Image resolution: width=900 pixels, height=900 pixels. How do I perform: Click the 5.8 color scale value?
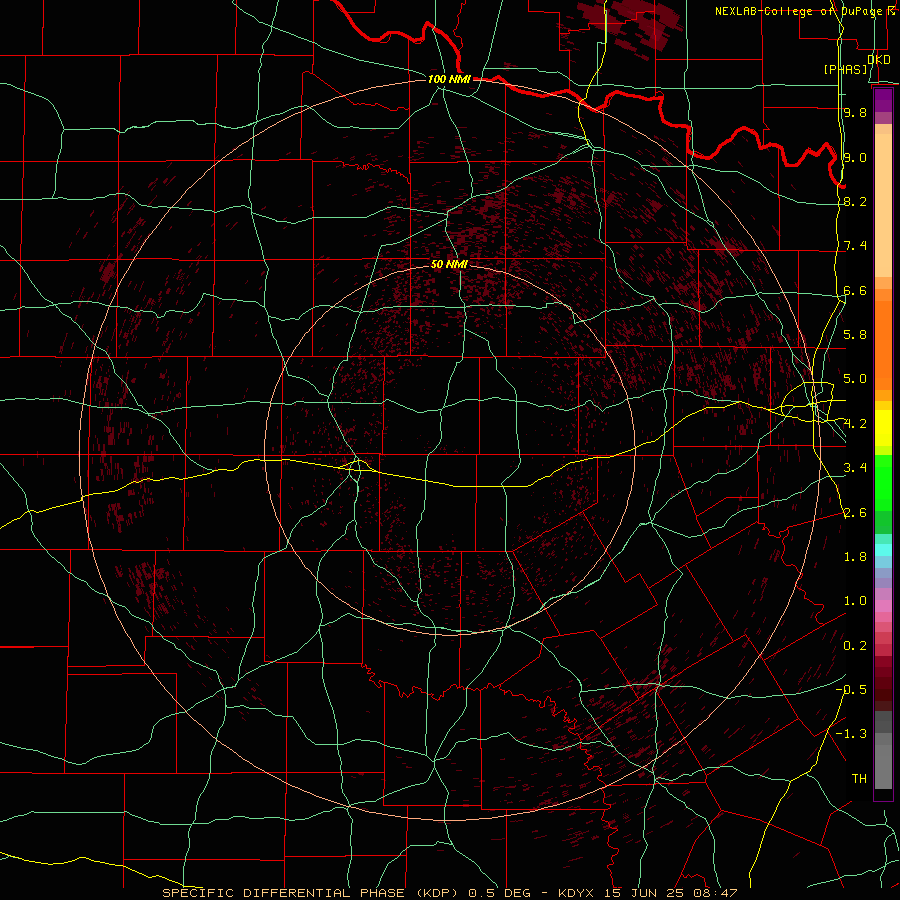pyautogui.click(x=855, y=335)
